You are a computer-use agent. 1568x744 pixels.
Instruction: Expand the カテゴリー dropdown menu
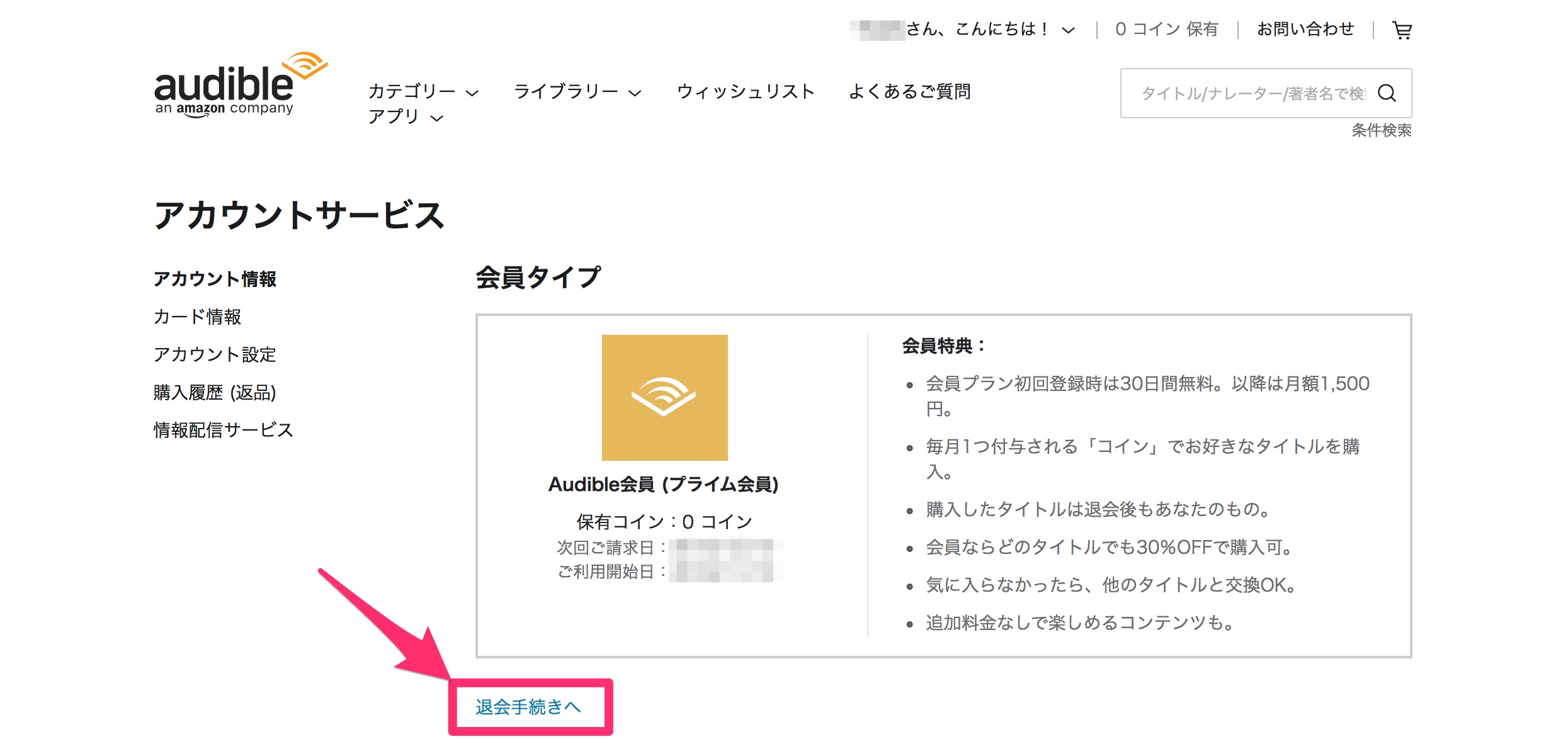[x=423, y=92]
